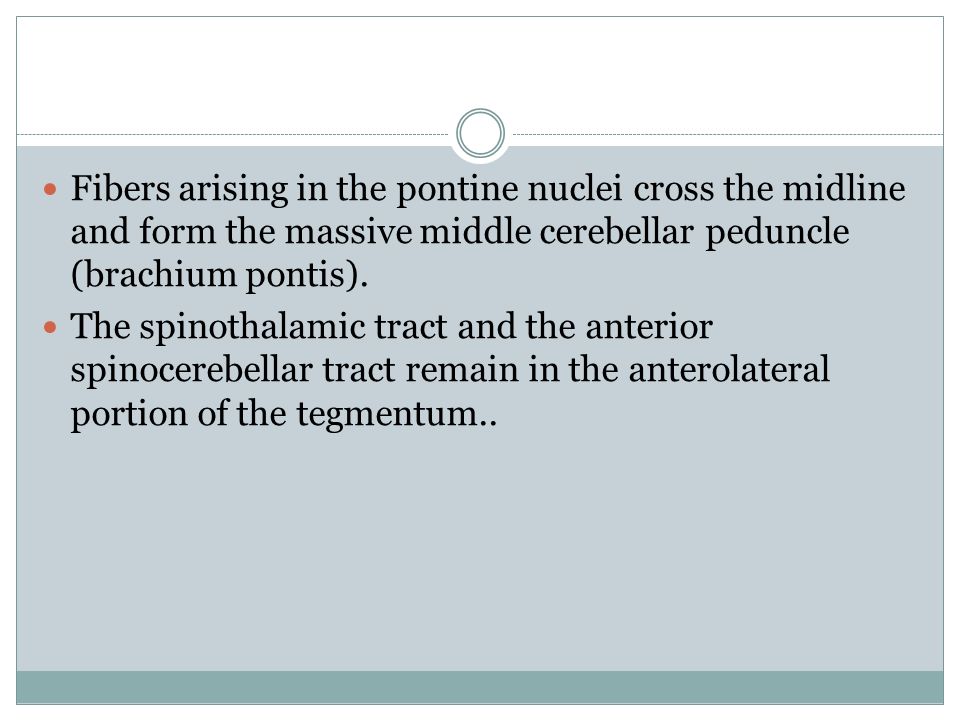This screenshot has width=960, height=720.
Task: Click the empty white title area
Action: pos(480,67)
